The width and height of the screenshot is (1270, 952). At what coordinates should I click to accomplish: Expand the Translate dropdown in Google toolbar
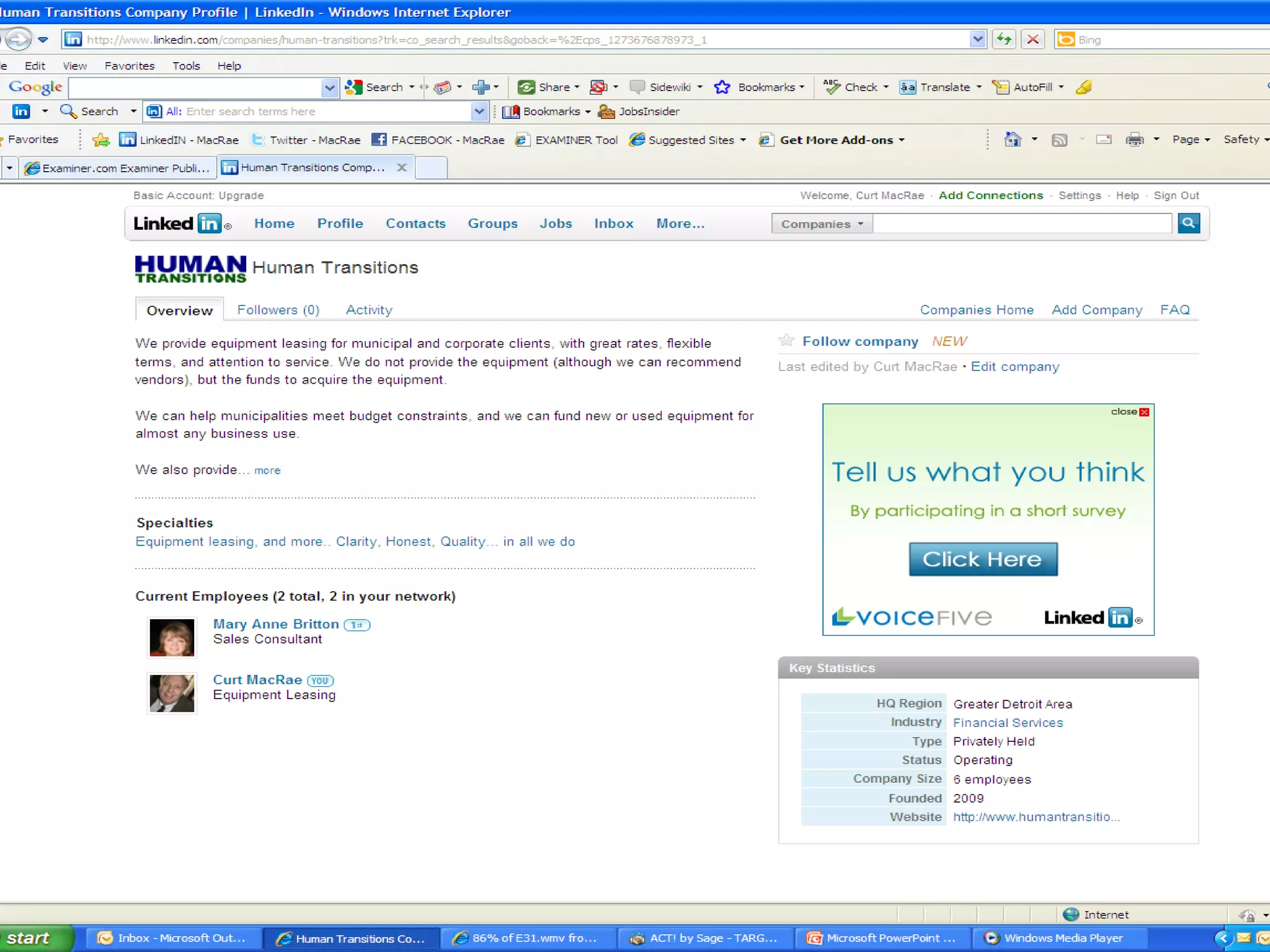coord(979,87)
